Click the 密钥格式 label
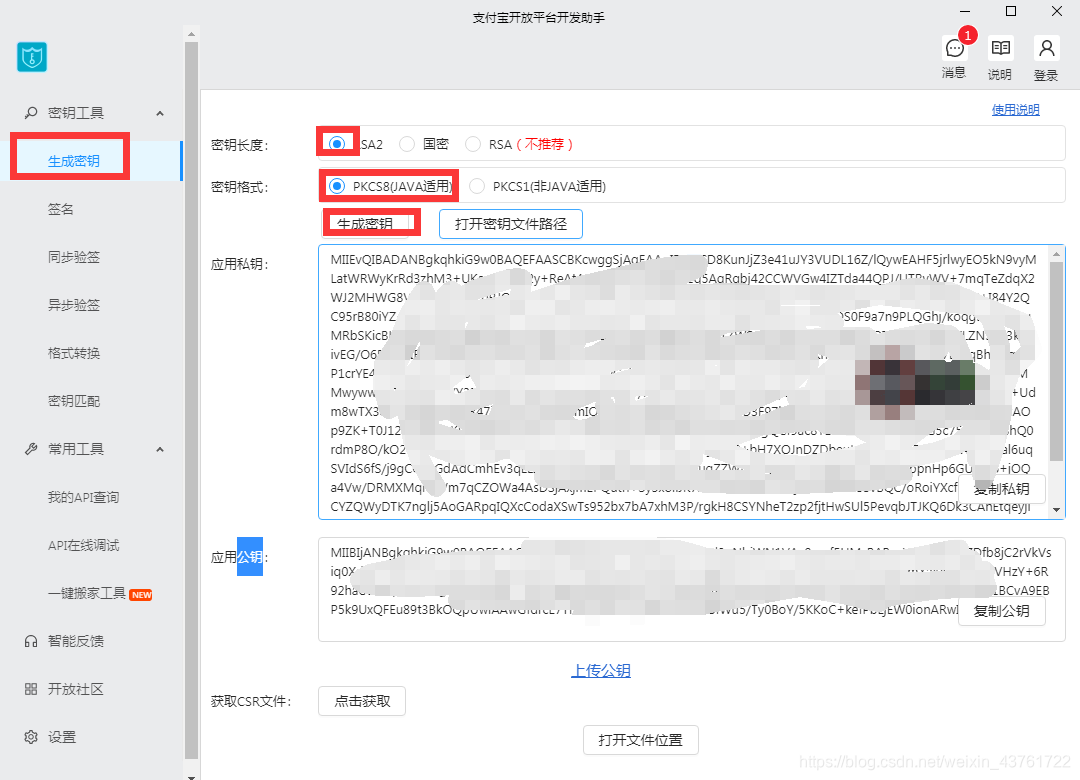The width and height of the screenshot is (1080, 780). click(x=239, y=187)
